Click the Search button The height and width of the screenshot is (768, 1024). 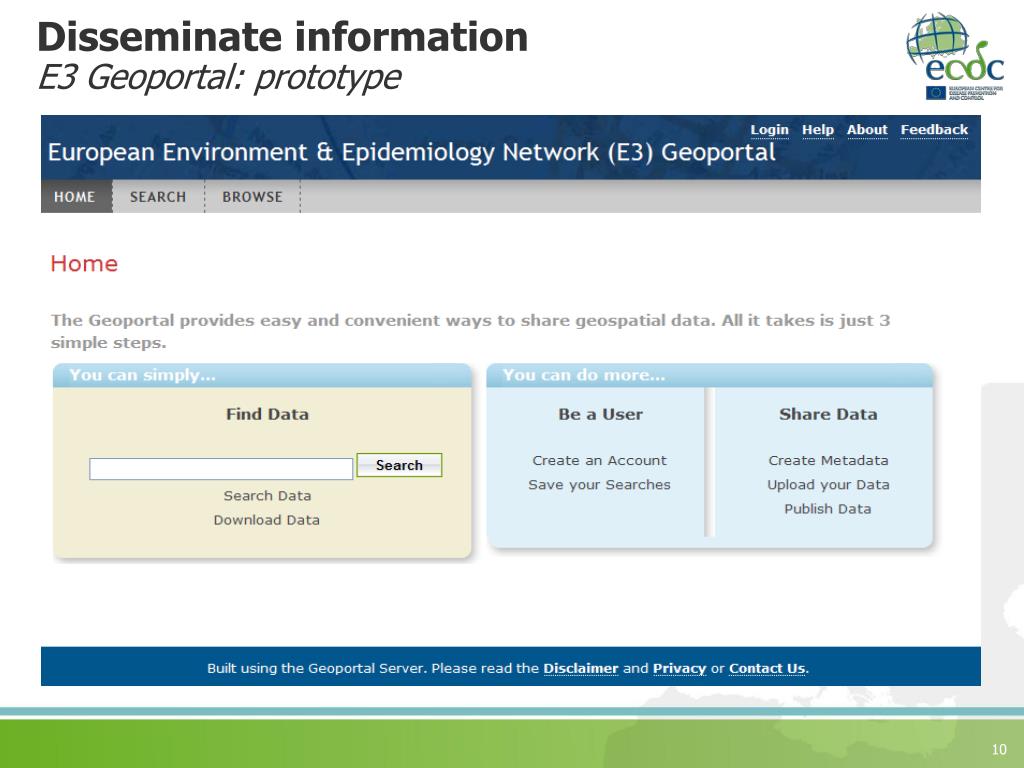[399, 465]
